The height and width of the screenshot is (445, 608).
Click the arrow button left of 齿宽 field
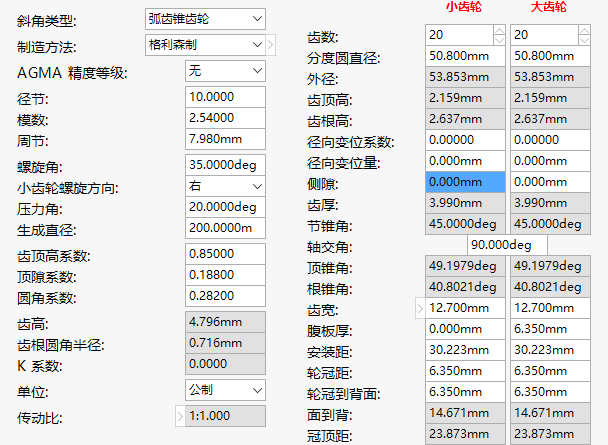point(420,308)
